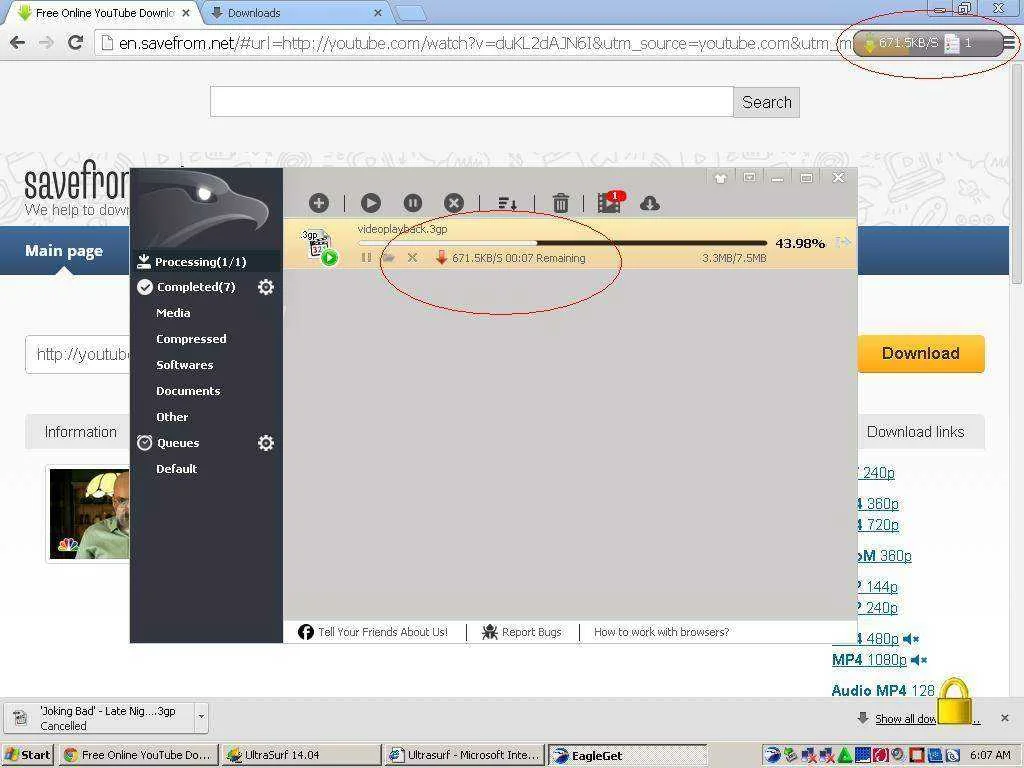The width and height of the screenshot is (1024, 768).
Task: Click green triangle tray icon
Action: (x=844, y=756)
